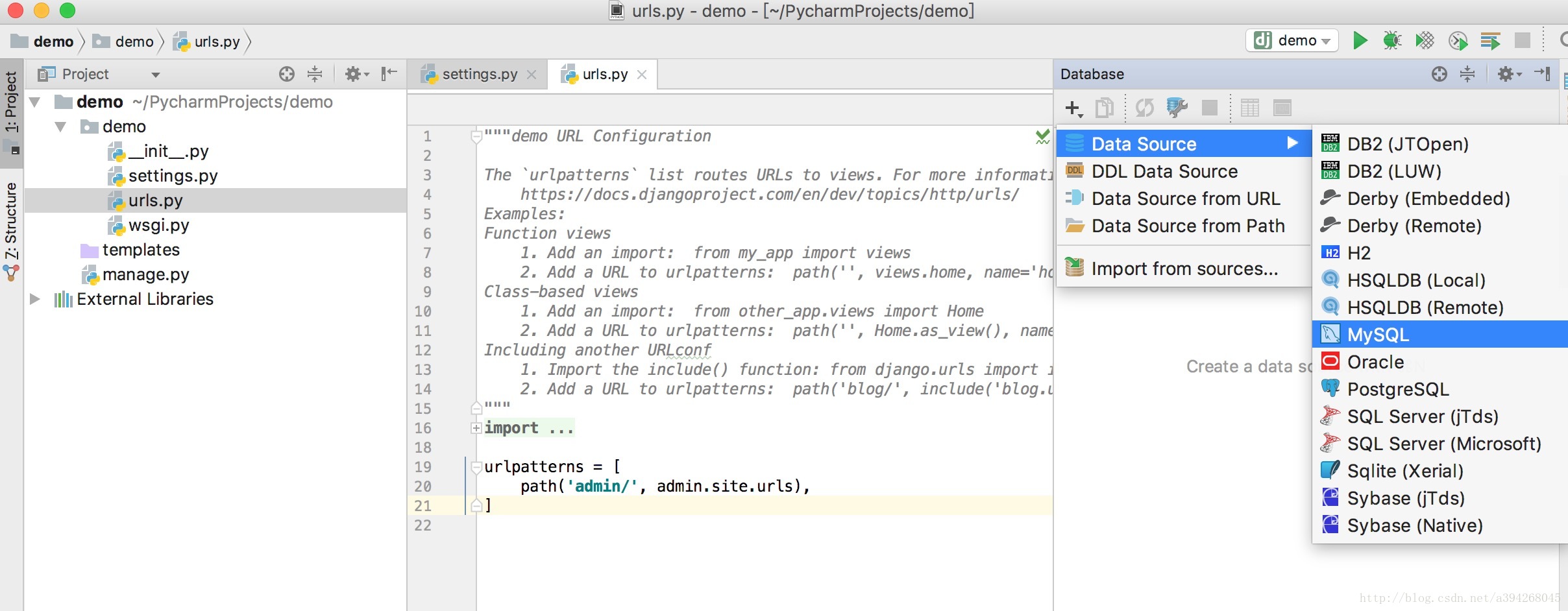Fold the docstring at line 1
Image resolution: width=1568 pixels, height=611 pixels.
point(476,136)
